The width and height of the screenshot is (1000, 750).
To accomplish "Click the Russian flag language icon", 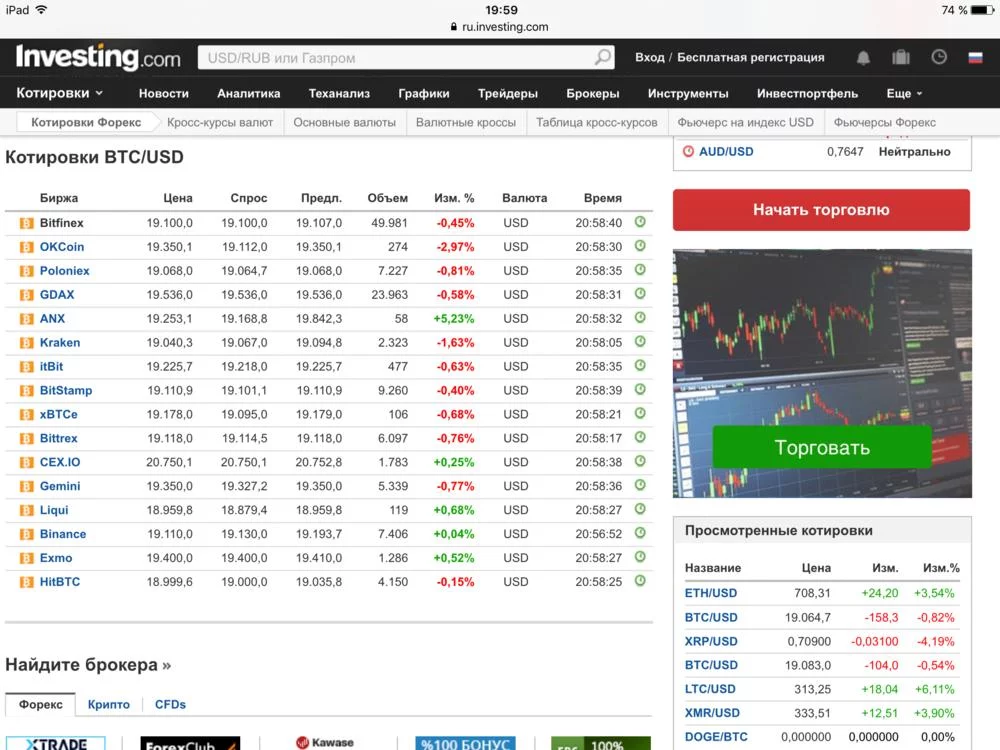I will pos(975,58).
